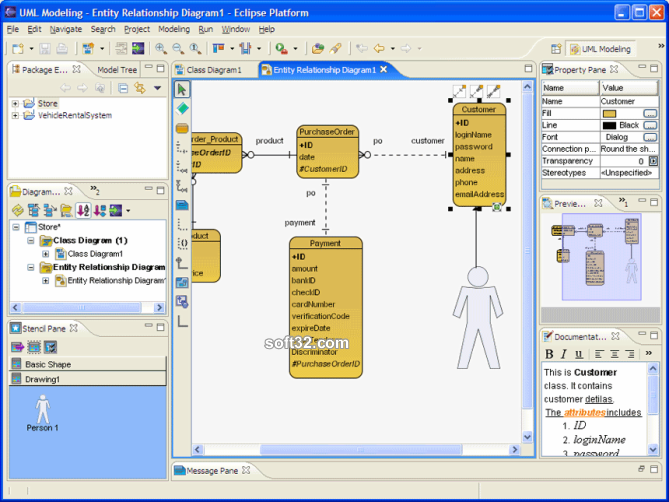
Task: Open the Basic Shape stencil section
Action: 48,365
